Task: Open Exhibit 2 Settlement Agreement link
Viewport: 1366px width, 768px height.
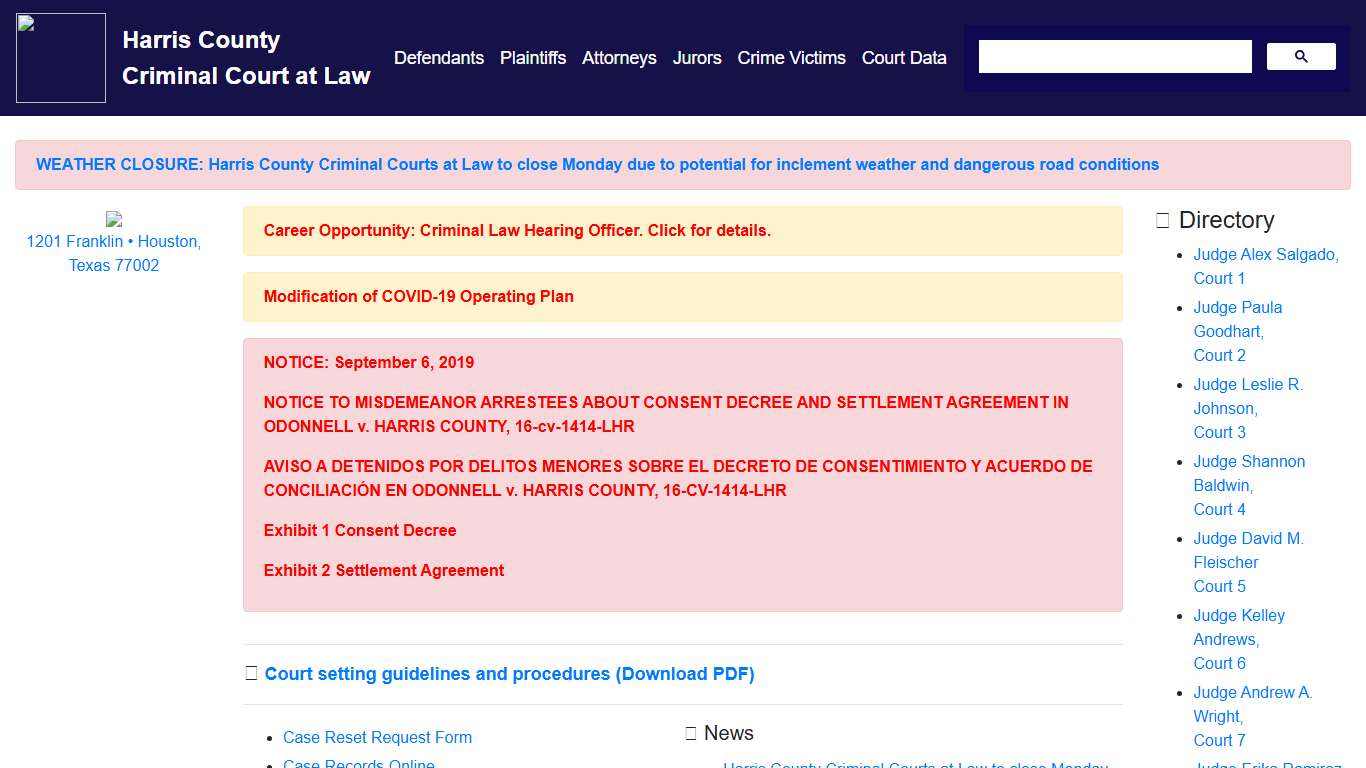Action: [384, 571]
